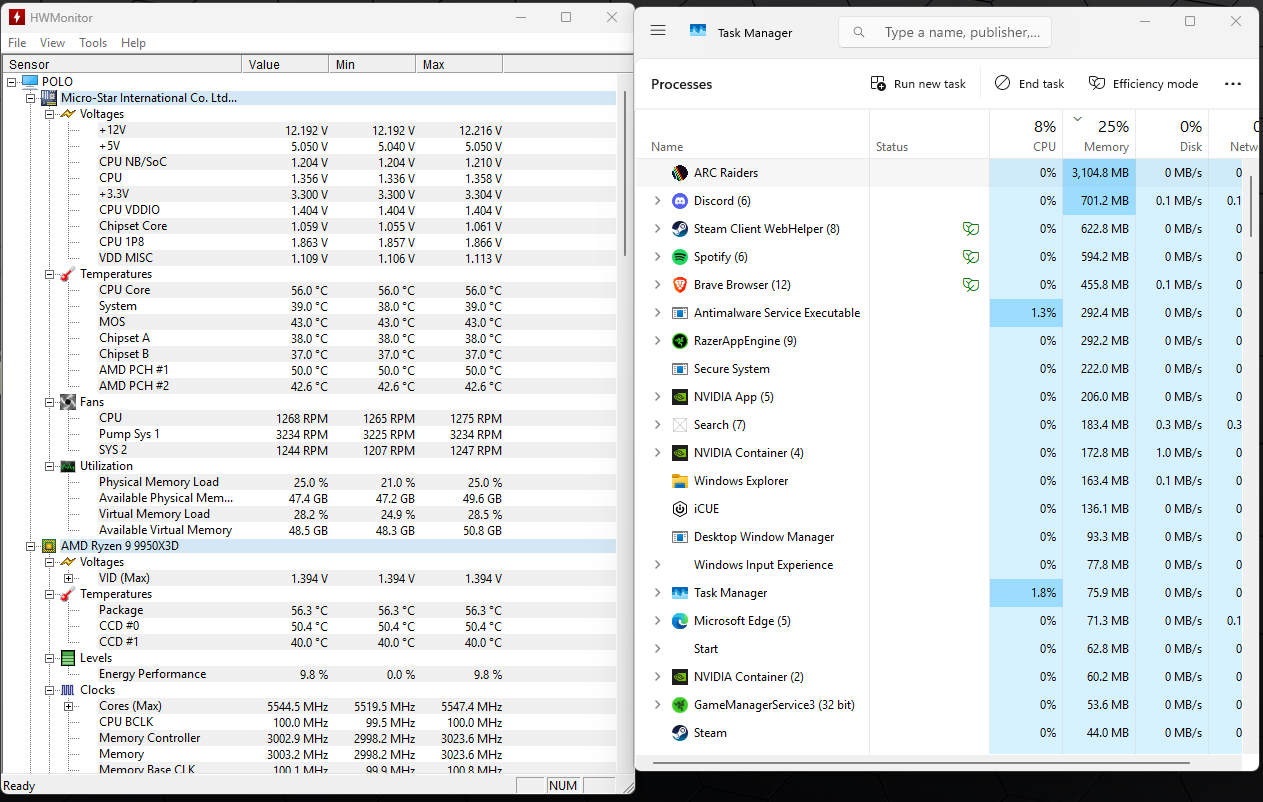Collapse the Fans node in HWMonitor
This screenshot has height=802, width=1263.
click(50, 402)
